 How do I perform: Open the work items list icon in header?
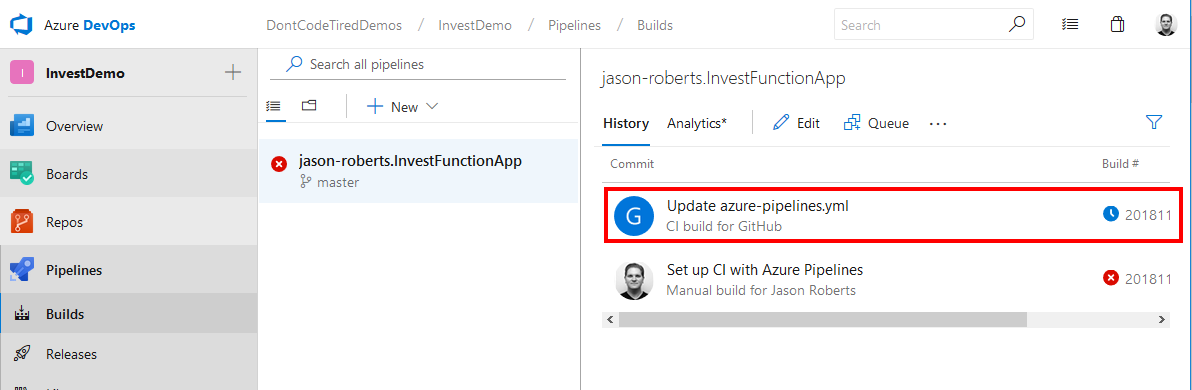pyautogui.click(x=1070, y=24)
